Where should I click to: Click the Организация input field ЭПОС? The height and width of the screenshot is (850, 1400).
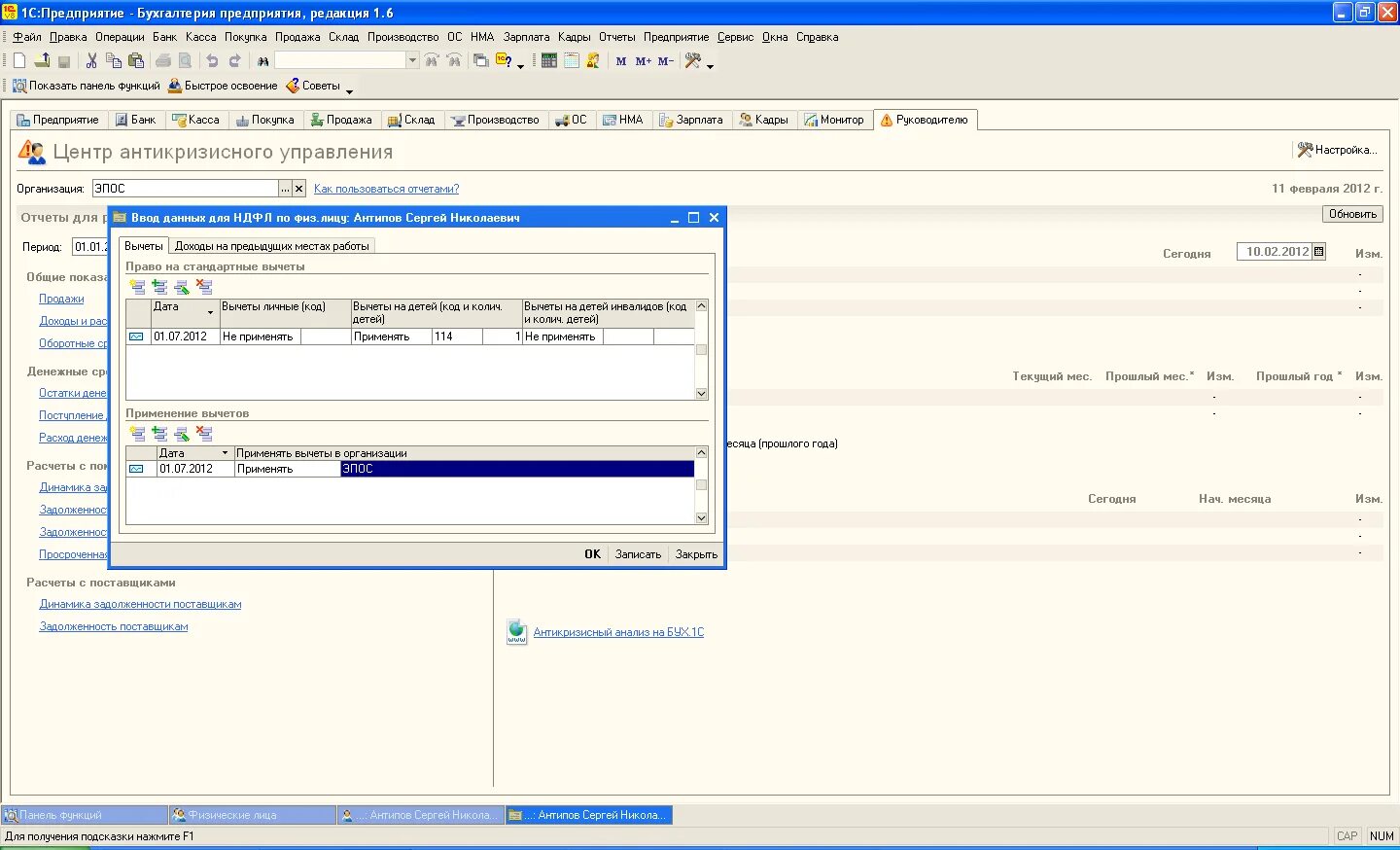(x=186, y=189)
